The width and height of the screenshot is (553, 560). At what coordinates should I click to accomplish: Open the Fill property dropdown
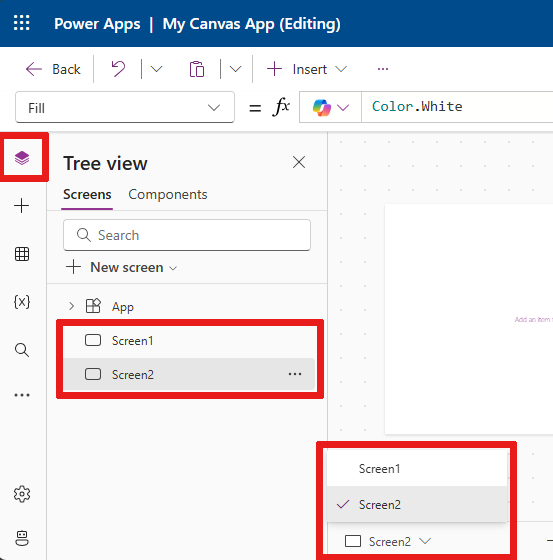(x=125, y=108)
